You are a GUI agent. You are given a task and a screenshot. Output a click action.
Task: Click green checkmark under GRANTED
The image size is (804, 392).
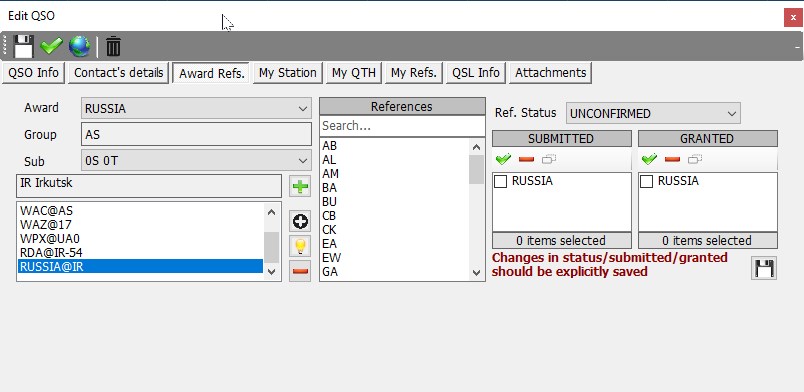pyautogui.click(x=649, y=160)
